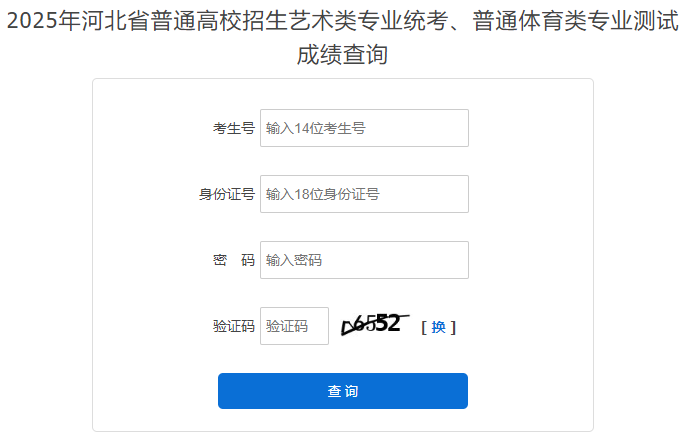Select the 密码 password field

pos(364,260)
